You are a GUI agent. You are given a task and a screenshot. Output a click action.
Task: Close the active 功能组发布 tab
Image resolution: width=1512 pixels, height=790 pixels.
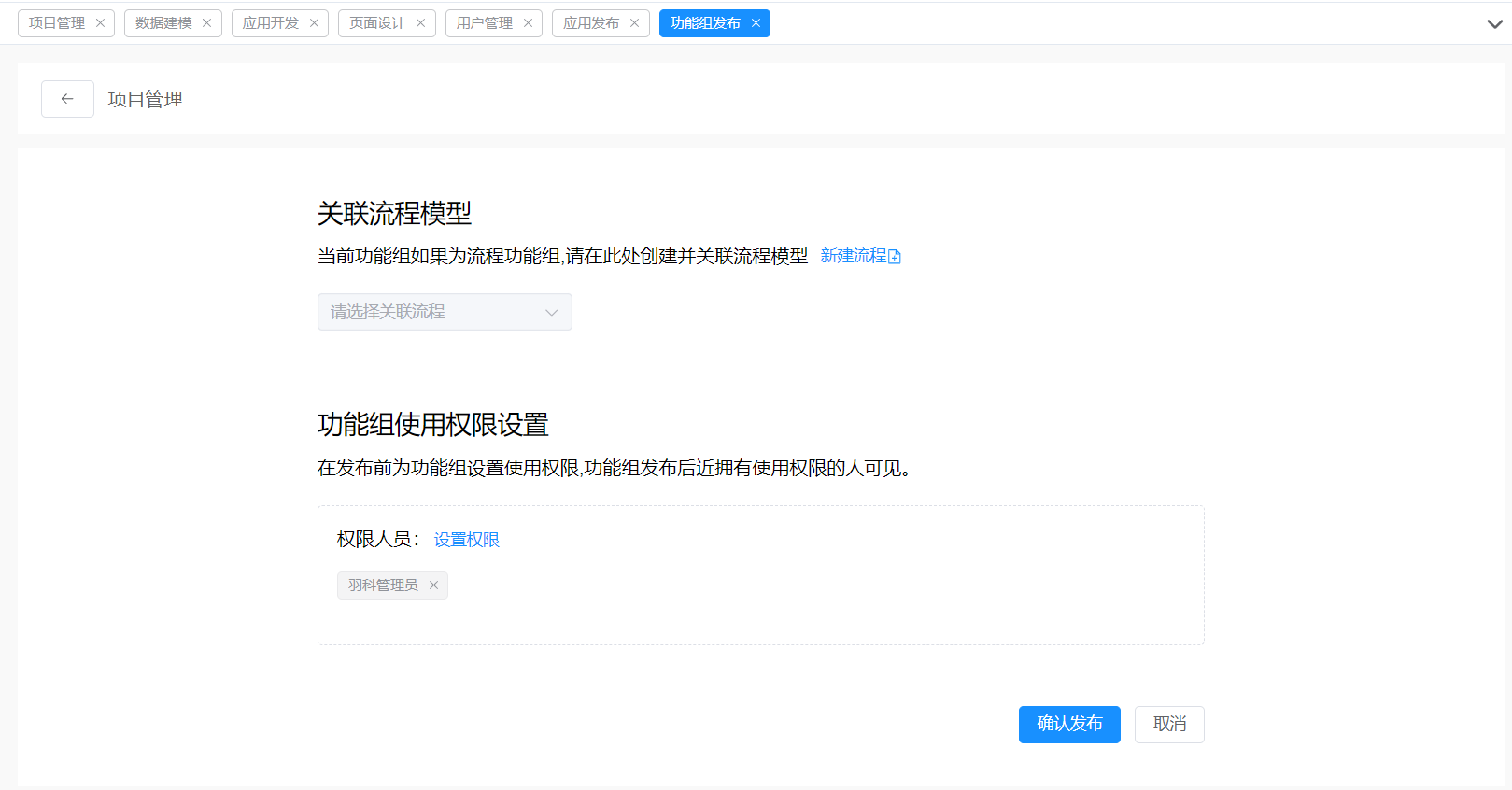756,23
